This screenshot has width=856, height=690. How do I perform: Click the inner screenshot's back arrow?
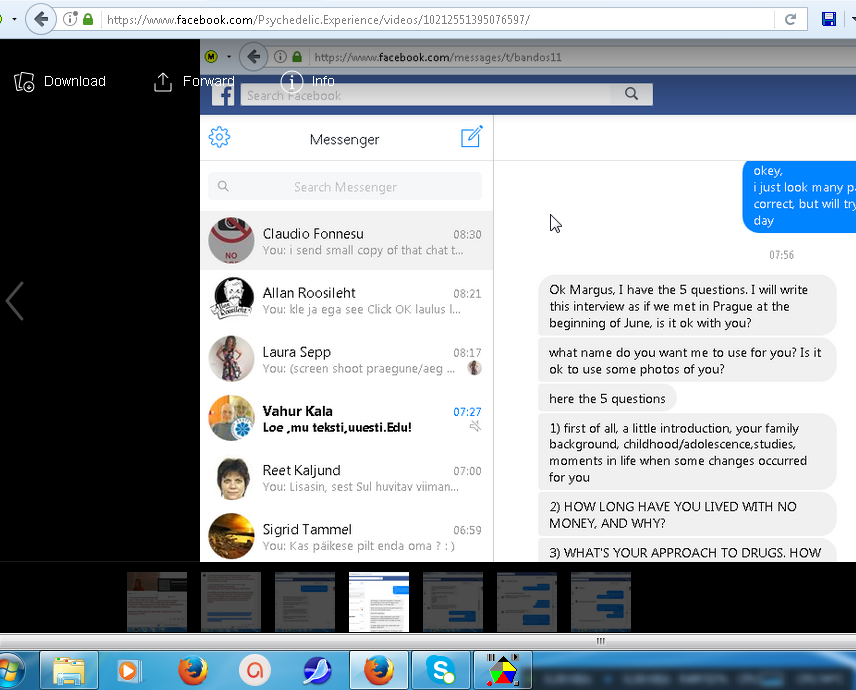(x=253, y=56)
